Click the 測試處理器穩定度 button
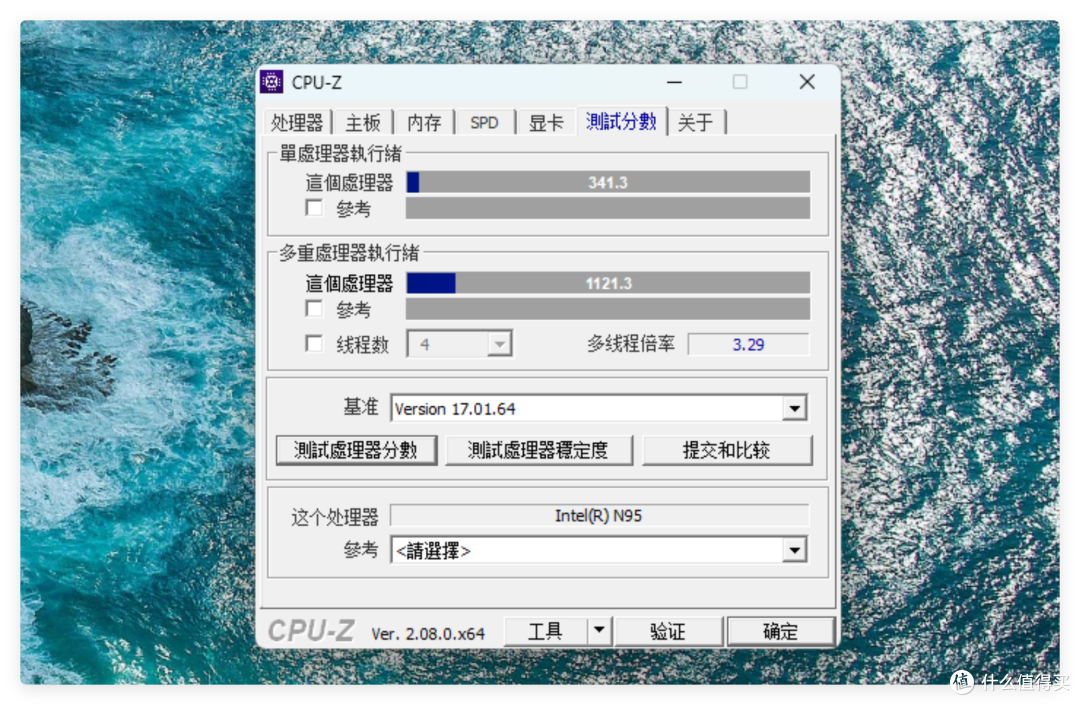The image size is (1080, 705). 538,450
